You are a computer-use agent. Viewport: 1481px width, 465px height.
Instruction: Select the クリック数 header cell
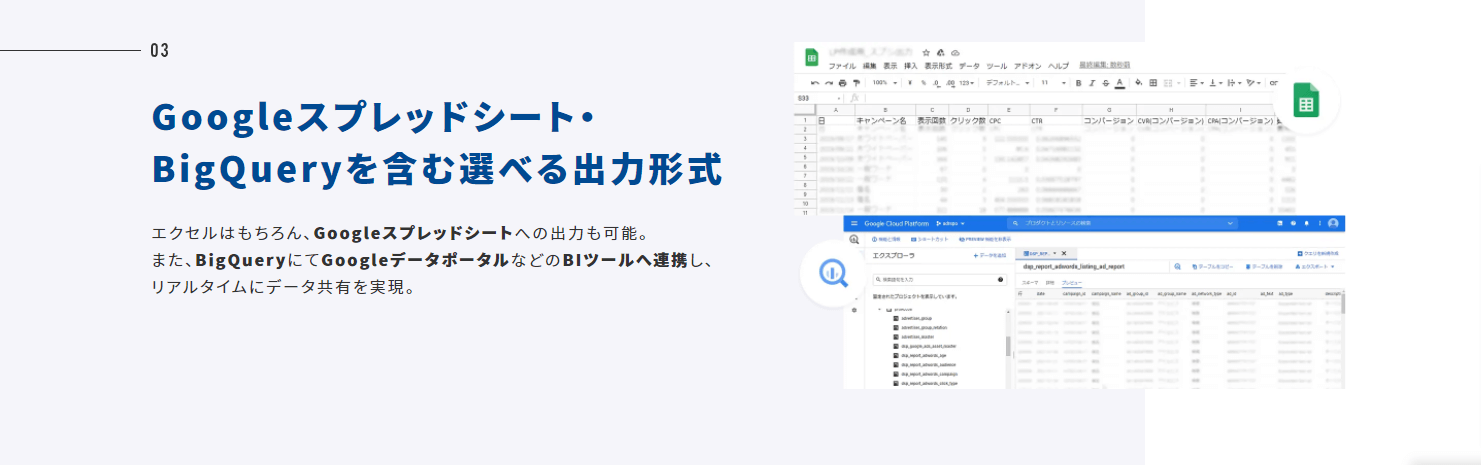pos(968,121)
